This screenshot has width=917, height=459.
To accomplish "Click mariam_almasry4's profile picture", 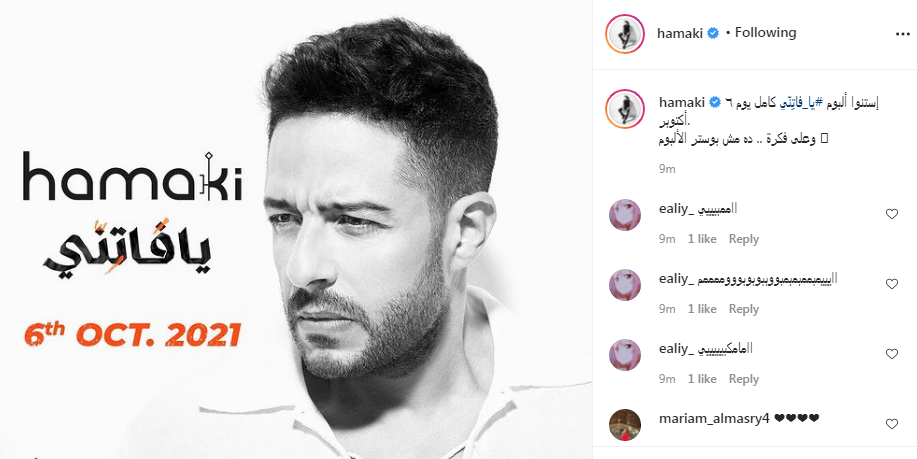I will coord(625,425).
